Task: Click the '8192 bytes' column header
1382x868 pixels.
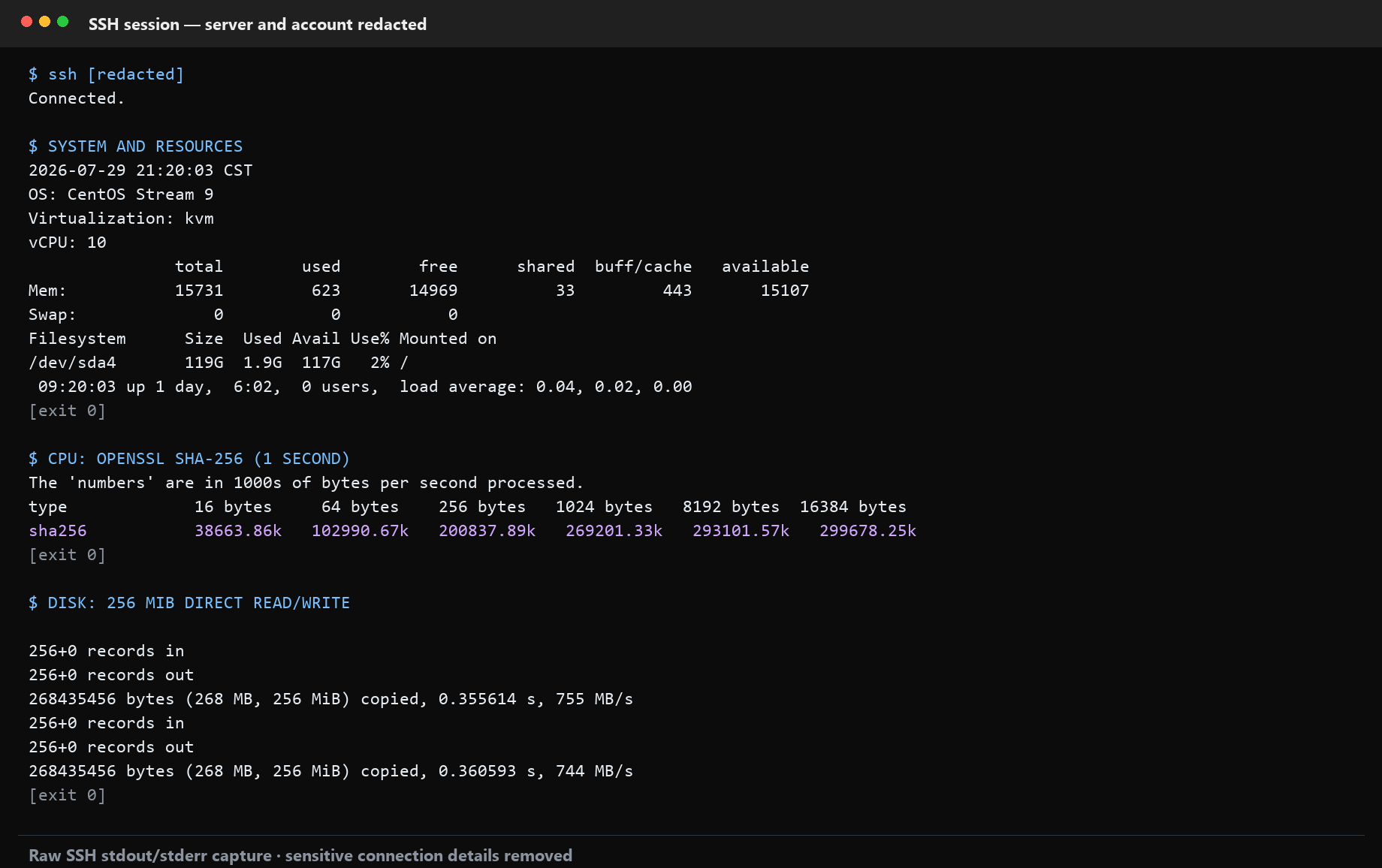Action: (x=732, y=507)
